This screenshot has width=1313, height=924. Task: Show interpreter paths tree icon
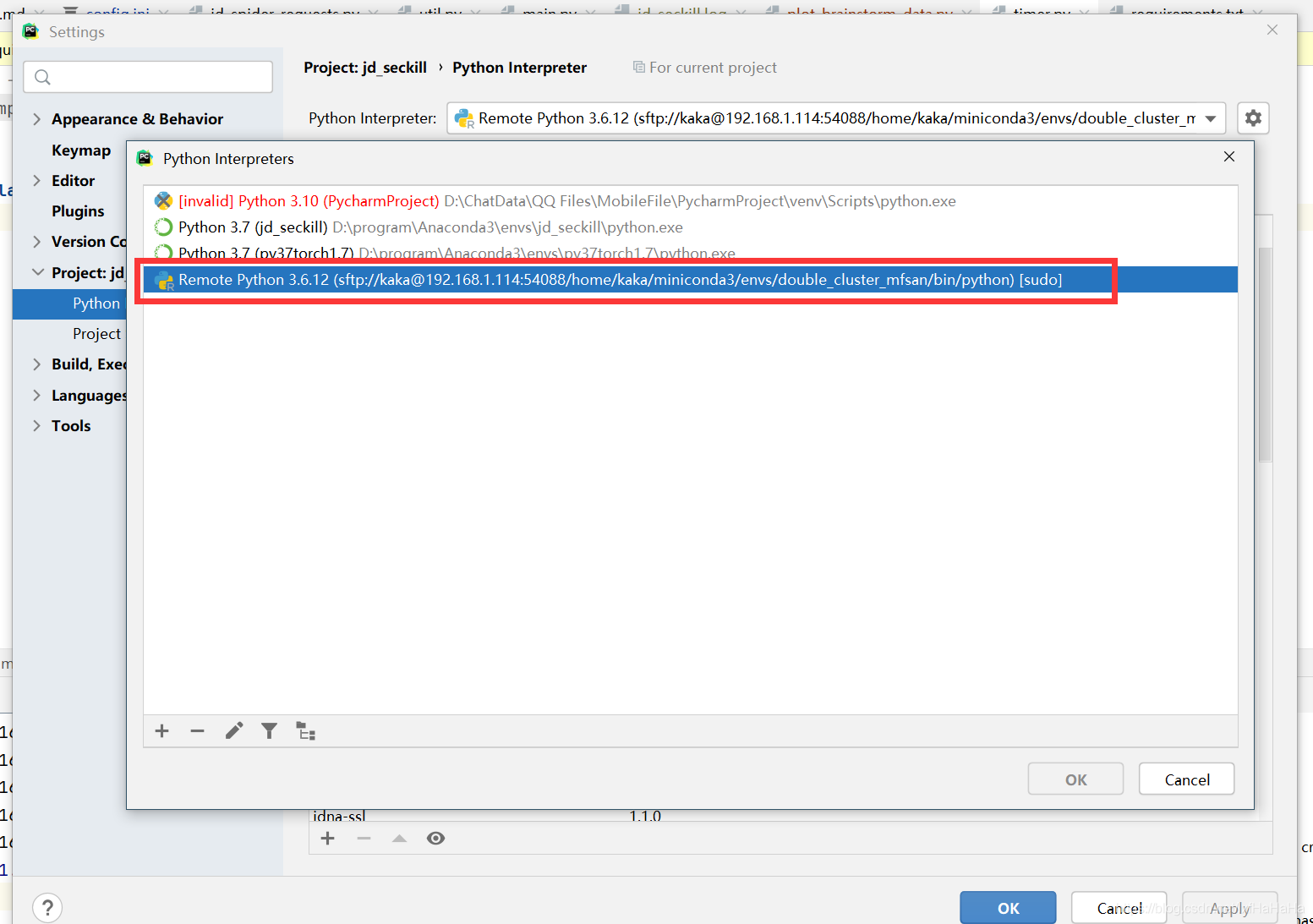tap(305, 731)
